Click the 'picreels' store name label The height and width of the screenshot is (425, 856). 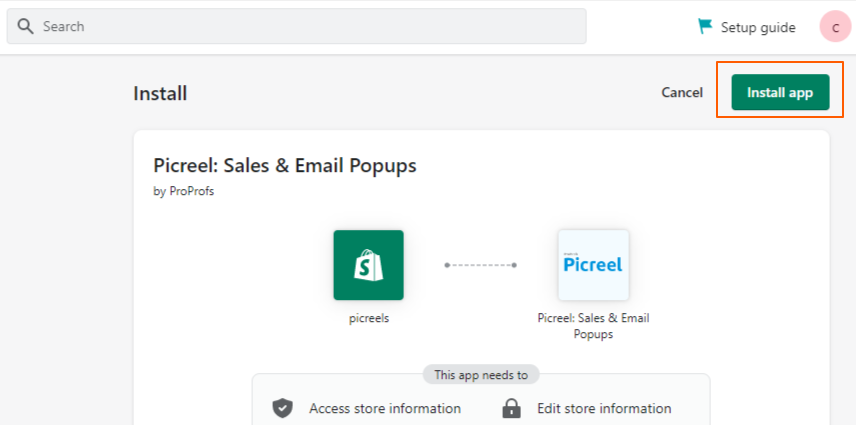click(x=369, y=318)
